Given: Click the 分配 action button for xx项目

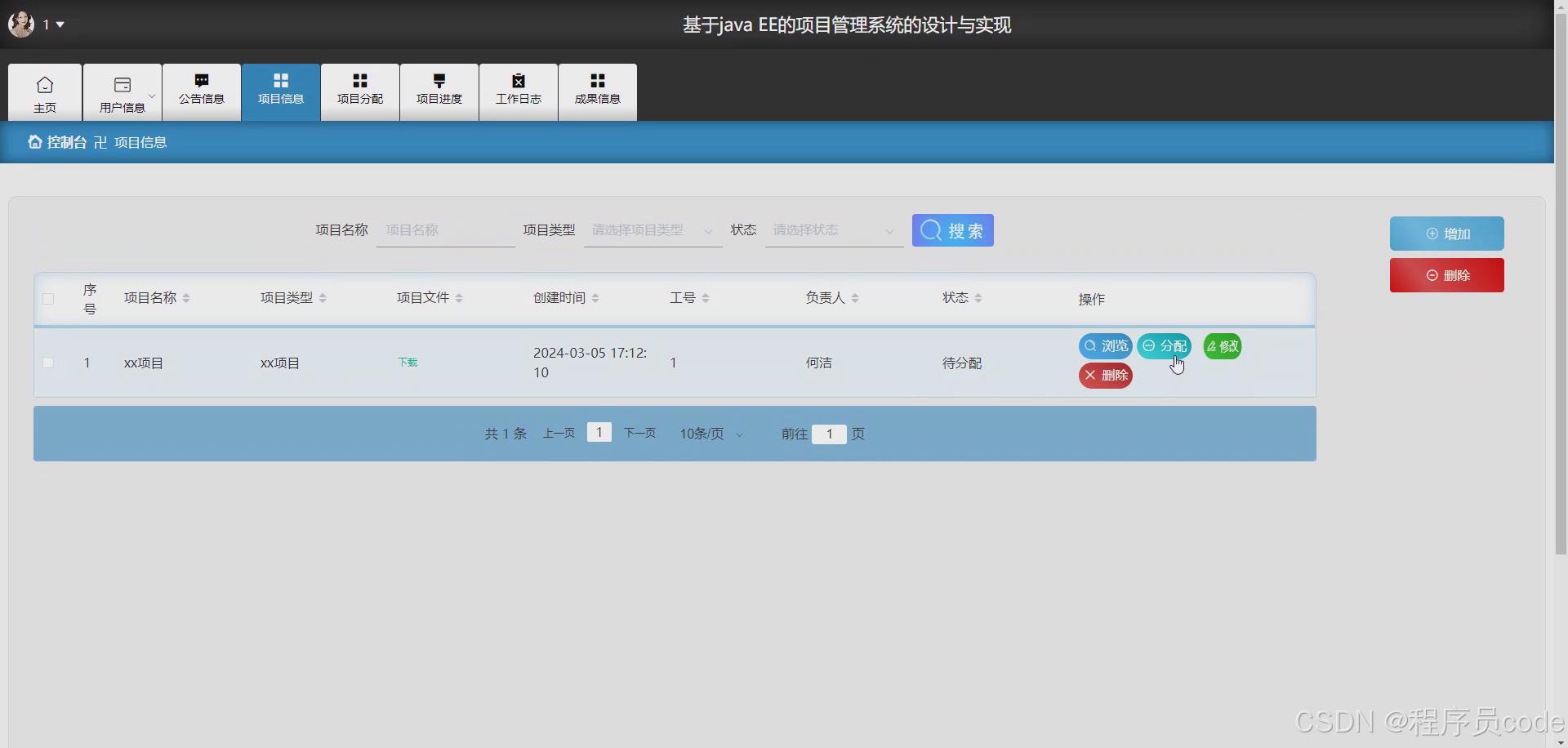Looking at the screenshot, I should tap(1165, 345).
